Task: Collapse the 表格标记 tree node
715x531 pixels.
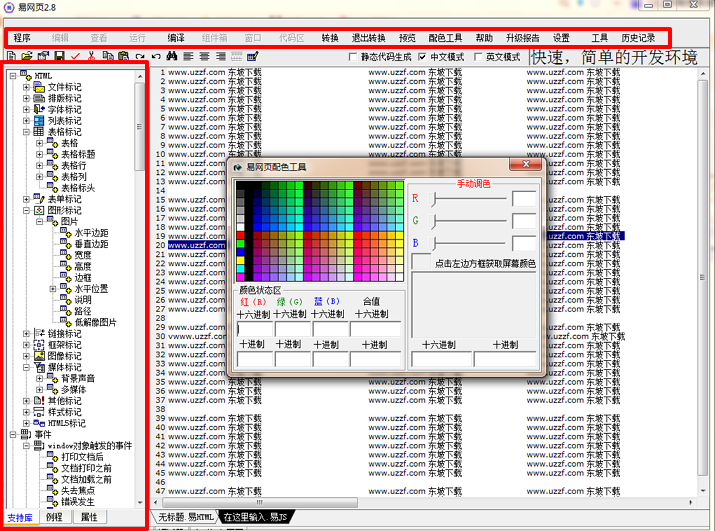Action: [x=27, y=132]
